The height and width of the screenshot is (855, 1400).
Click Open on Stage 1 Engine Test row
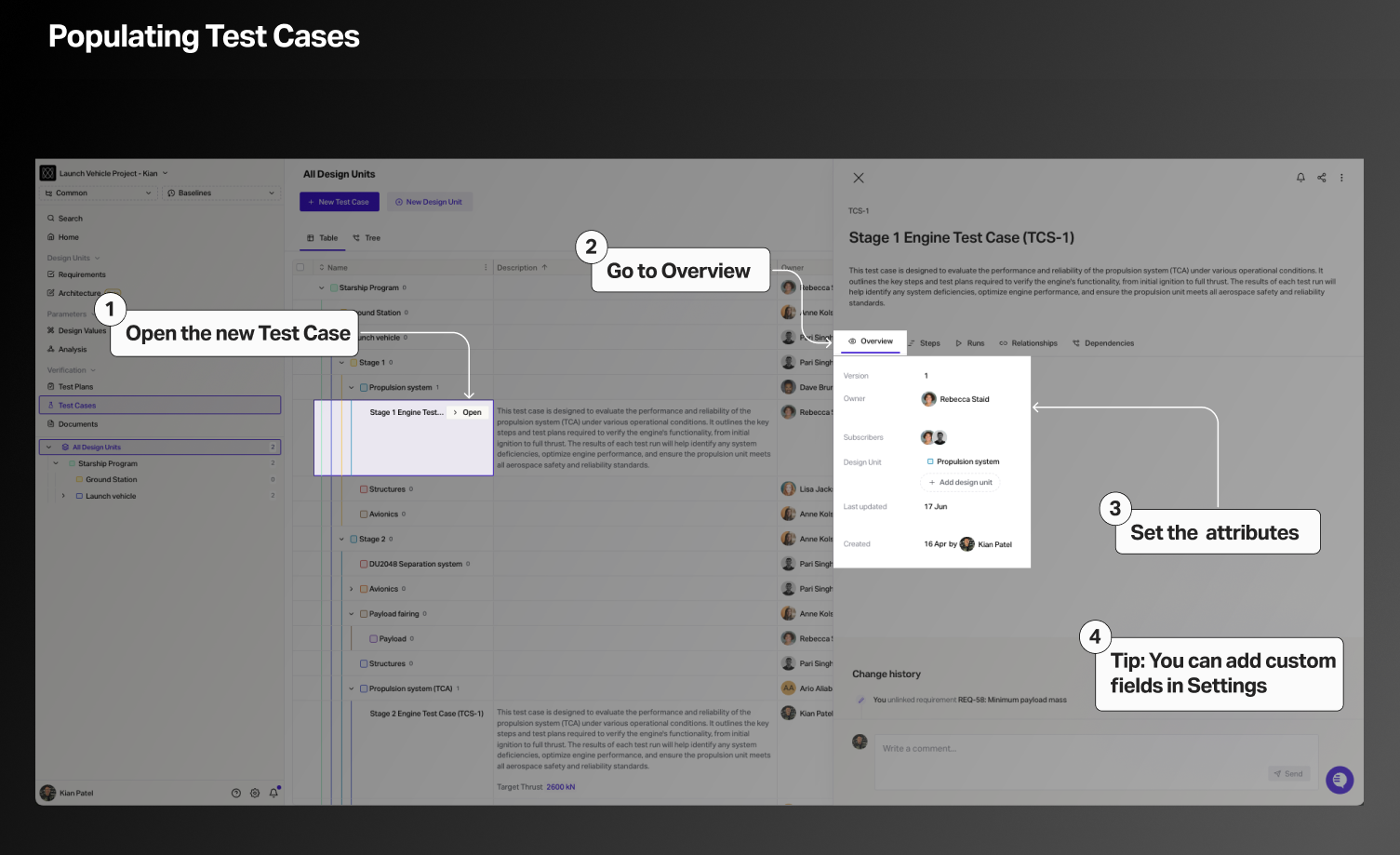click(x=468, y=412)
